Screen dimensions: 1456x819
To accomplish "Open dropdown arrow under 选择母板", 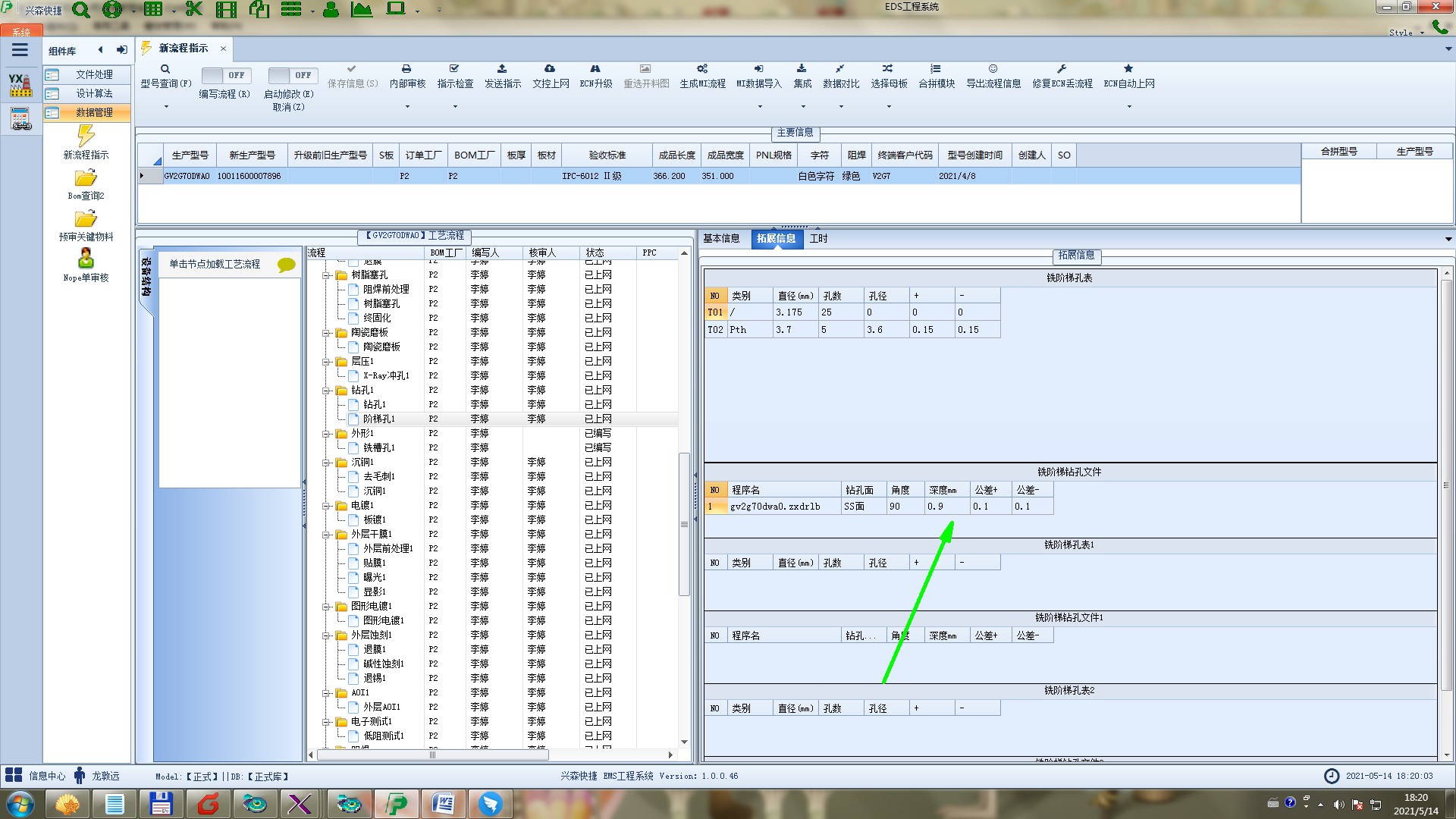I will pyautogui.click(x=889, y=107).
